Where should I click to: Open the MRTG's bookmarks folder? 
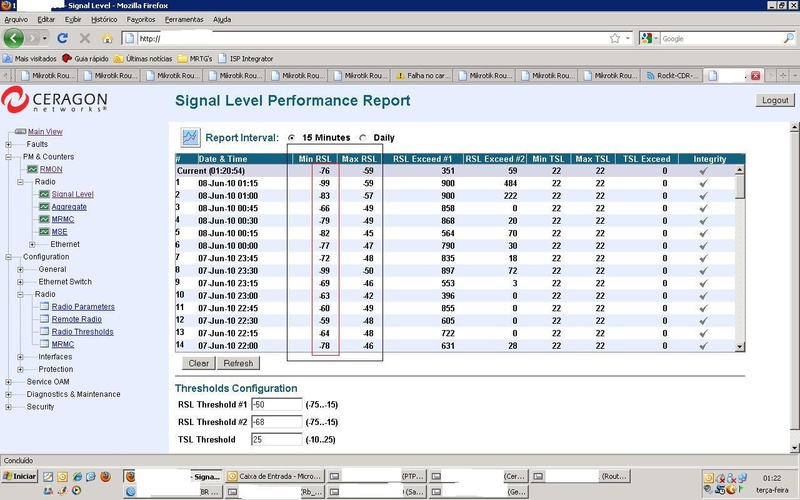click(x=195, y=59)
